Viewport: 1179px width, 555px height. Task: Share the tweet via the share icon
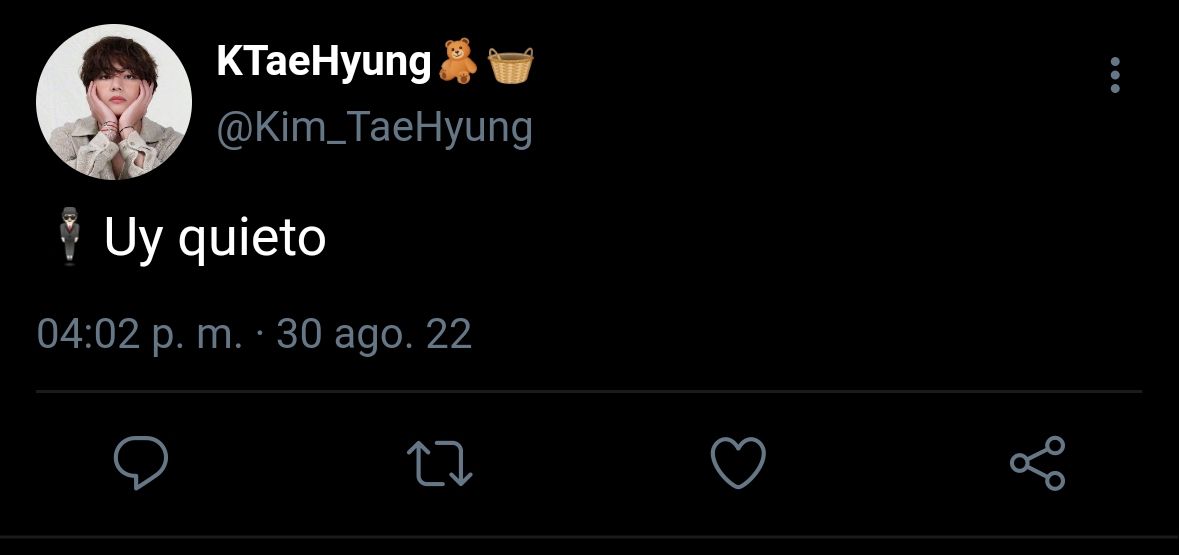pos(1038,462)
